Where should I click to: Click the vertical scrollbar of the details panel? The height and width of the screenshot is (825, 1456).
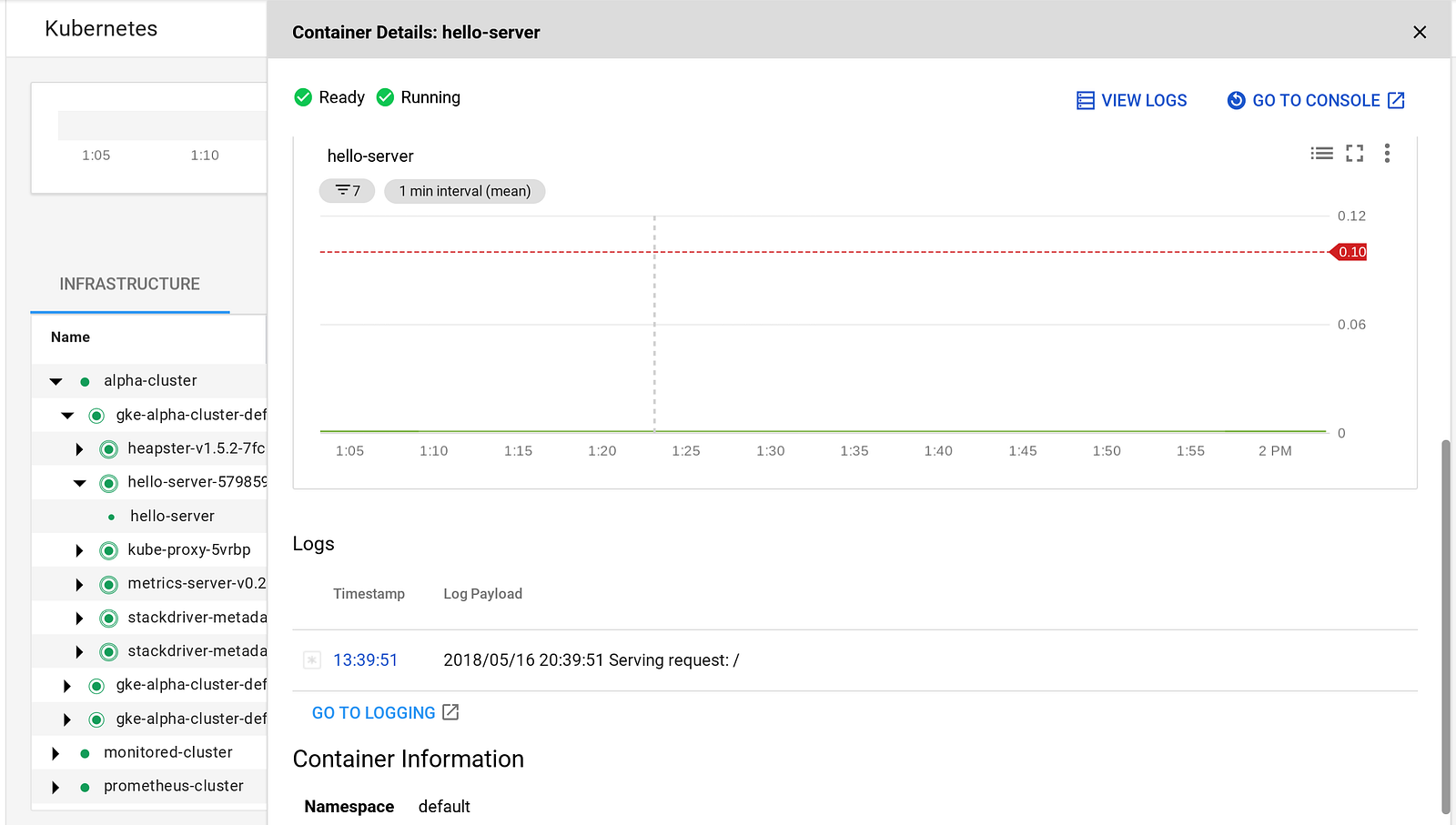(1445, 627)
